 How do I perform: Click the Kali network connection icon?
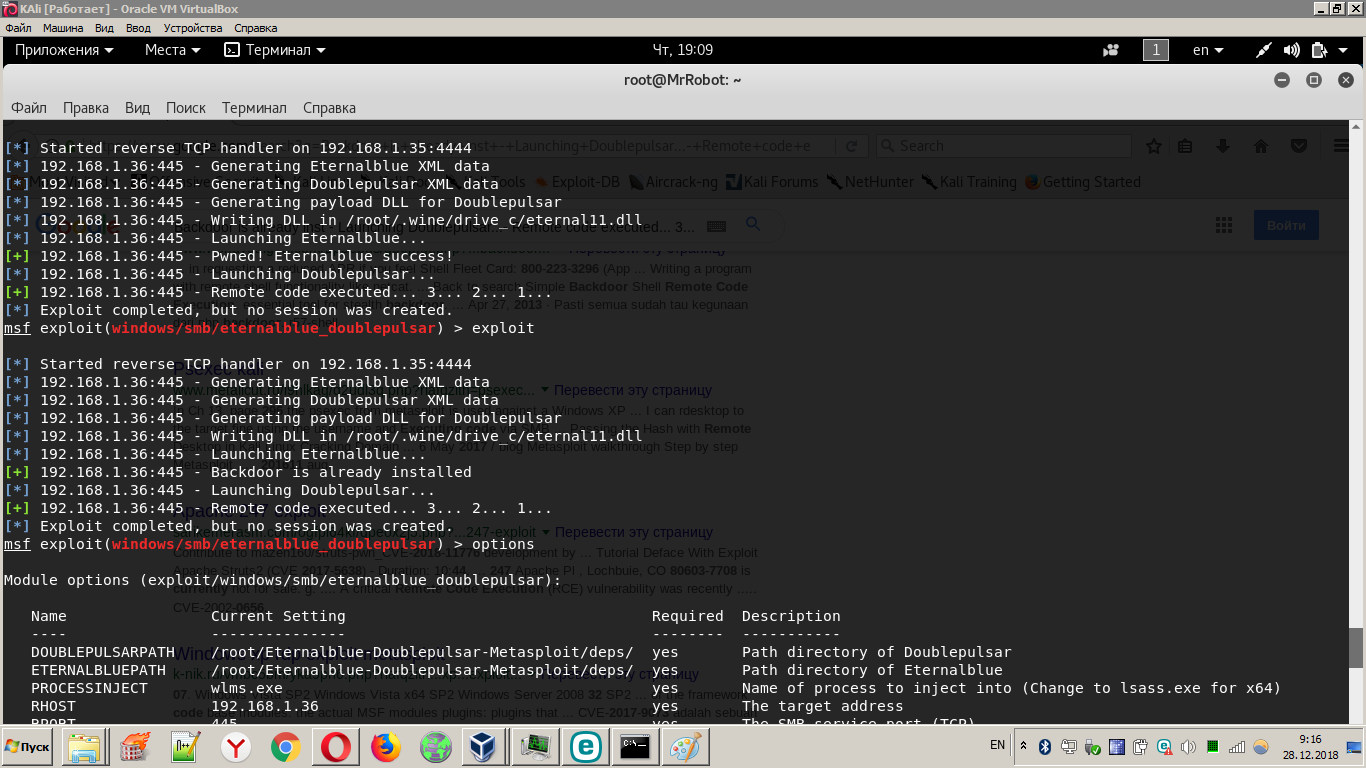[1265, 50]
